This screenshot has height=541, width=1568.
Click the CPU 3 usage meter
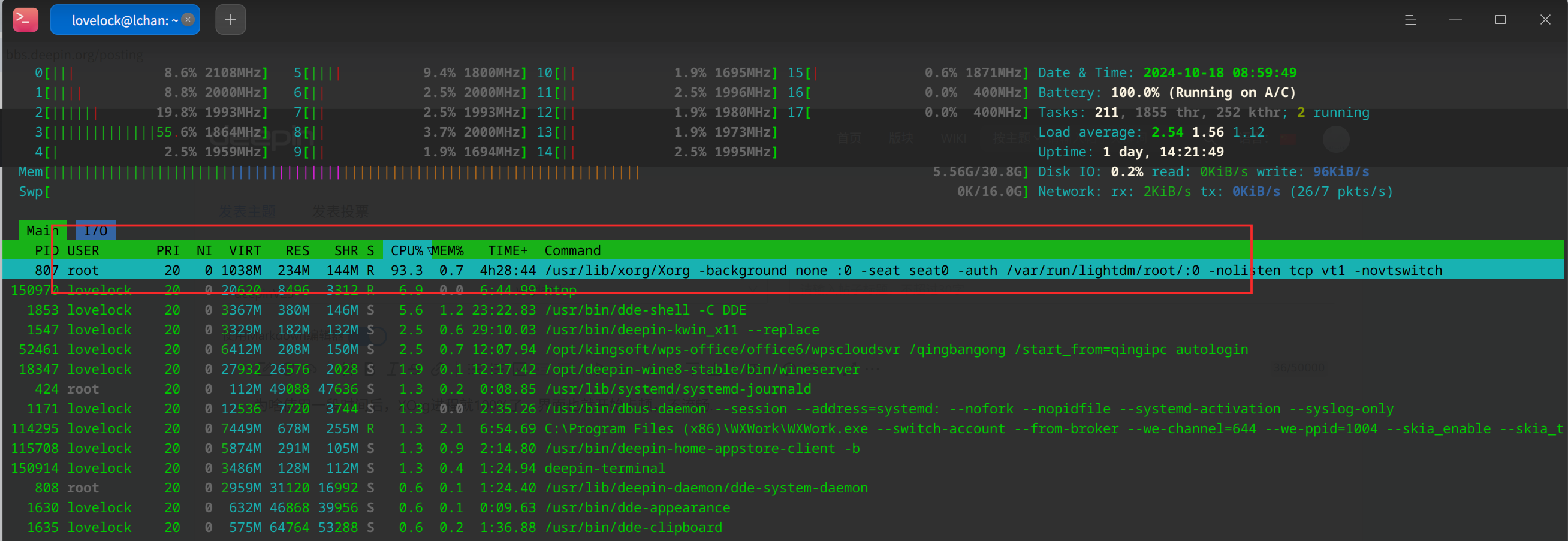[x=152, y=132]
